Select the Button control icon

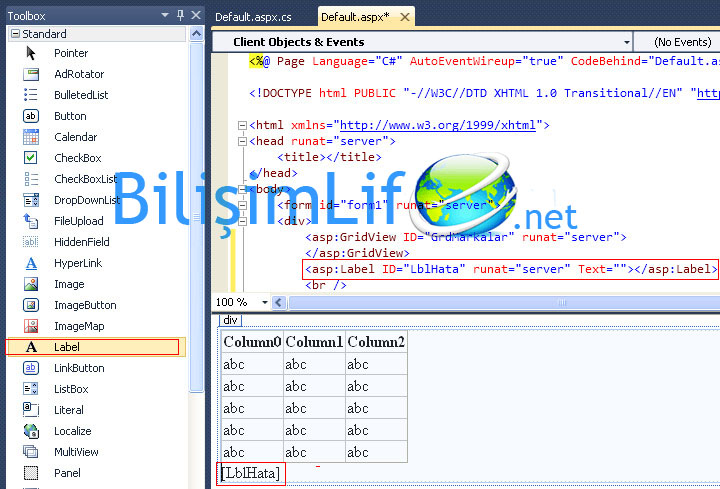(x=31, y=116)
